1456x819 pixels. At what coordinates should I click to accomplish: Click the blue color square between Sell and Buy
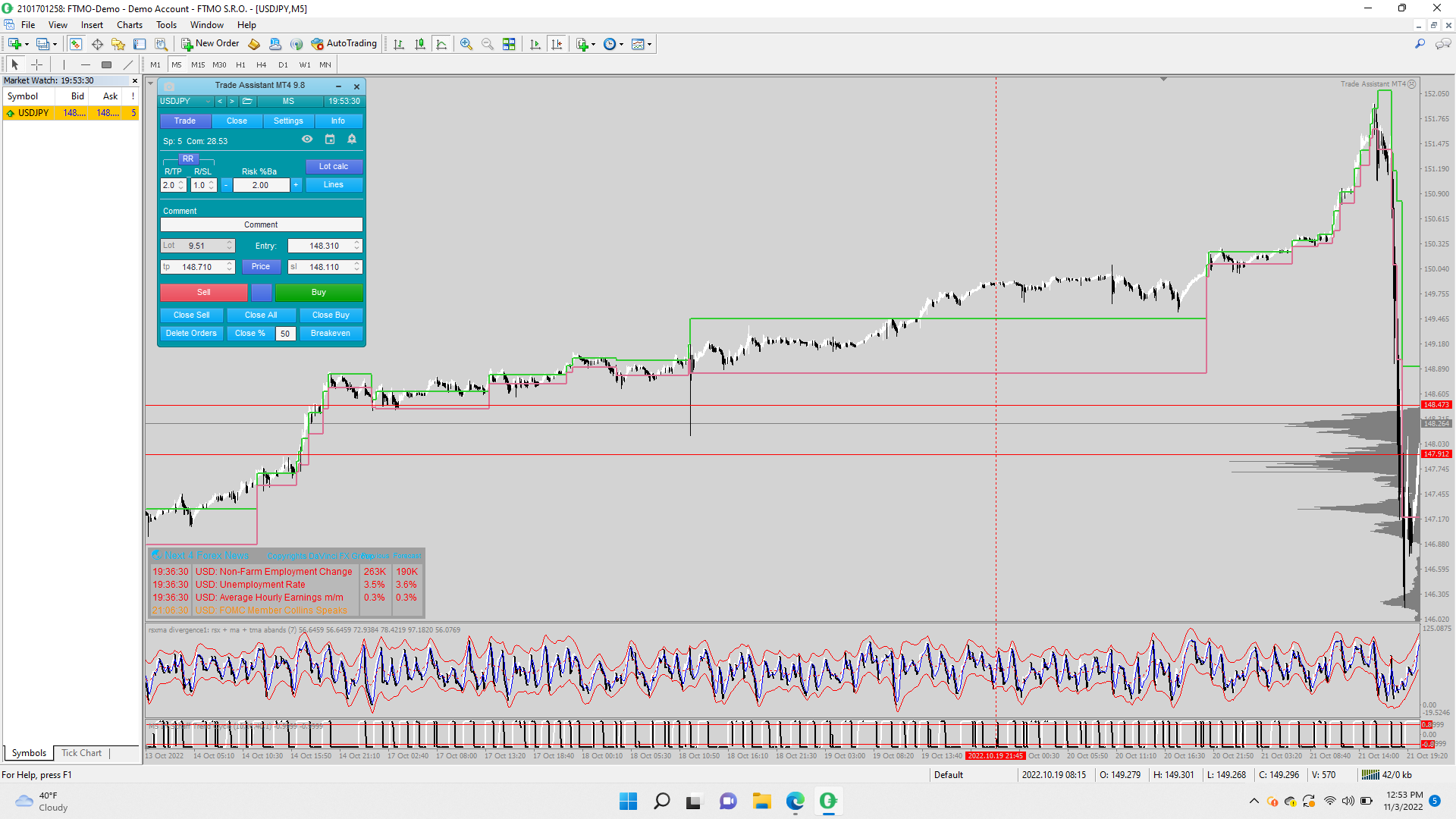[261, 293]
